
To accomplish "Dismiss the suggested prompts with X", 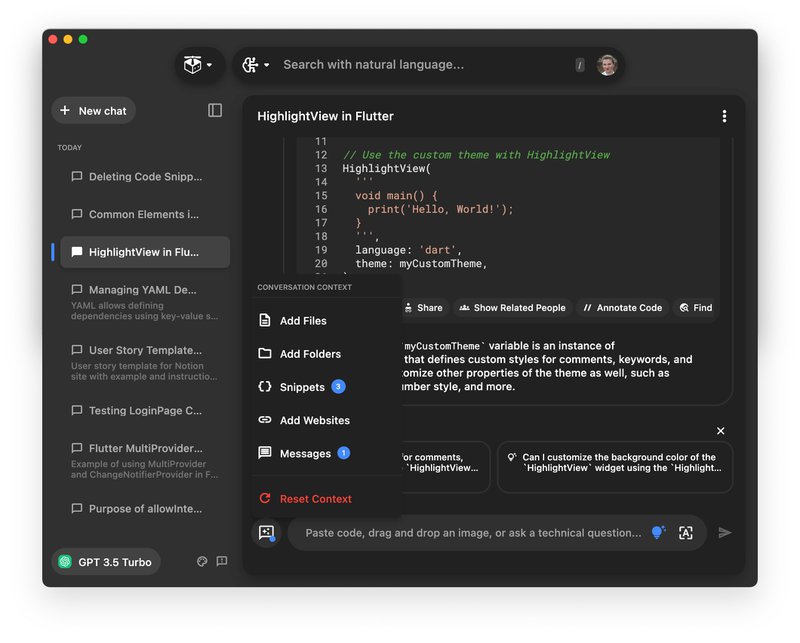I will (x=720, y=431).
